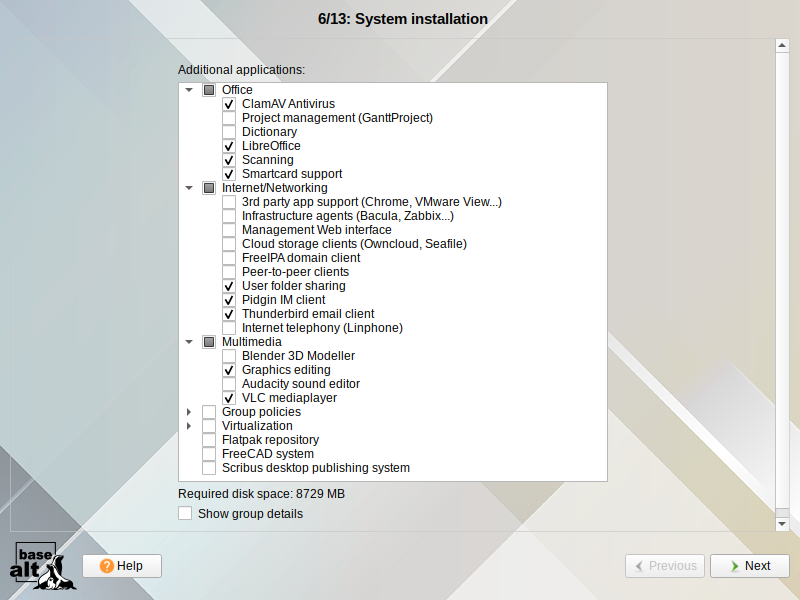The width and height of the screenshot is (800, 600).
Task: Click the VLC mediaplayer text
Action: 289,398
